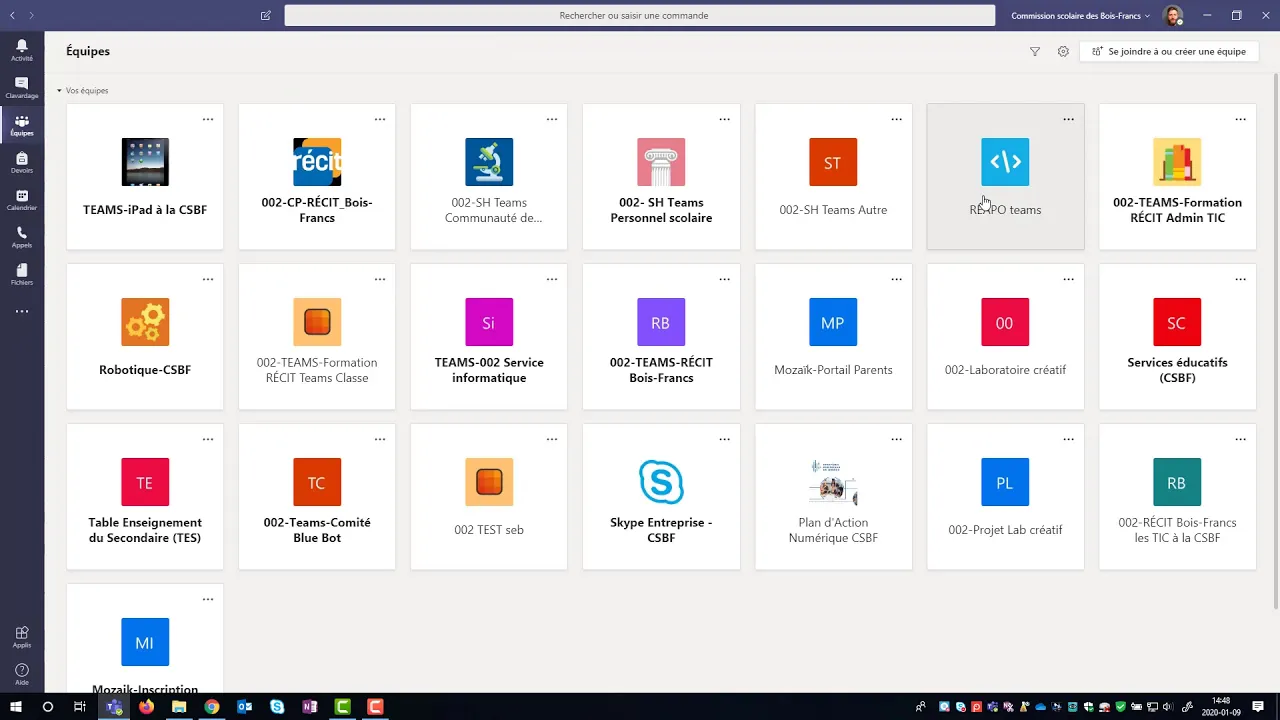Select the Équipes sidebar icon
This screenshot has width=1280, height=720.
22,125
